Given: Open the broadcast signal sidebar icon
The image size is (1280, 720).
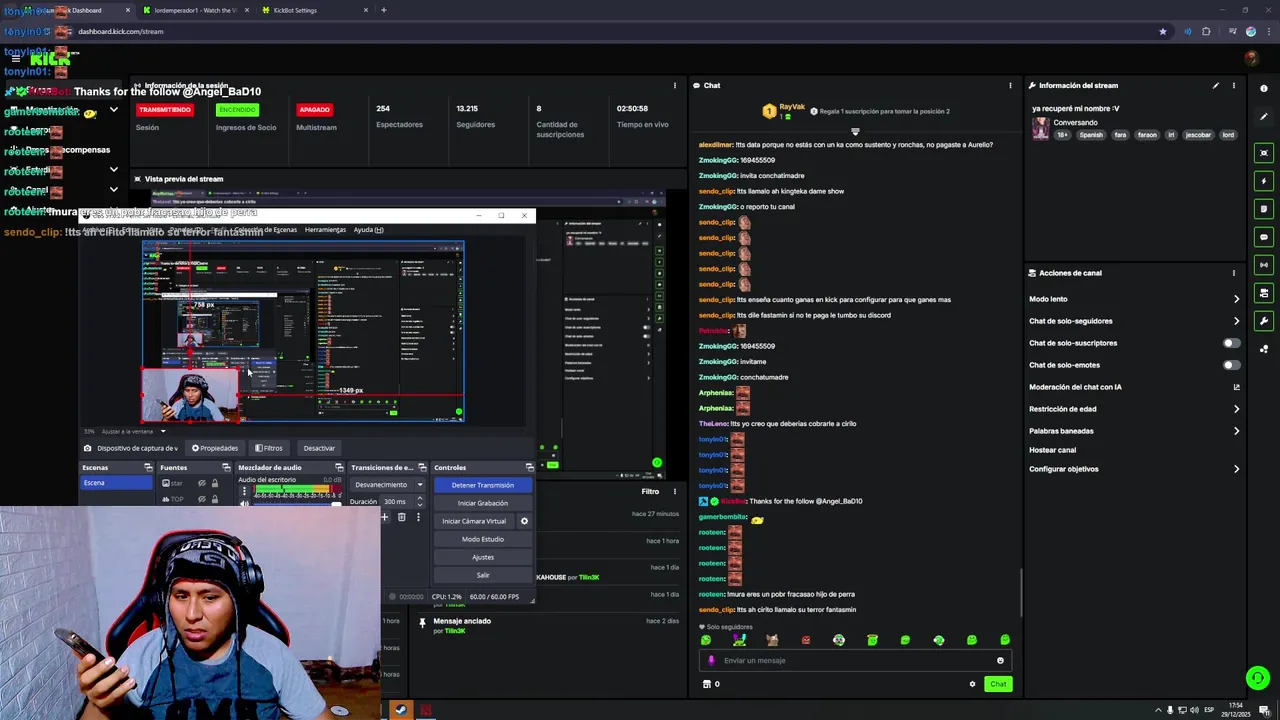Looking at the screenshot, I should pos(1264,265).
